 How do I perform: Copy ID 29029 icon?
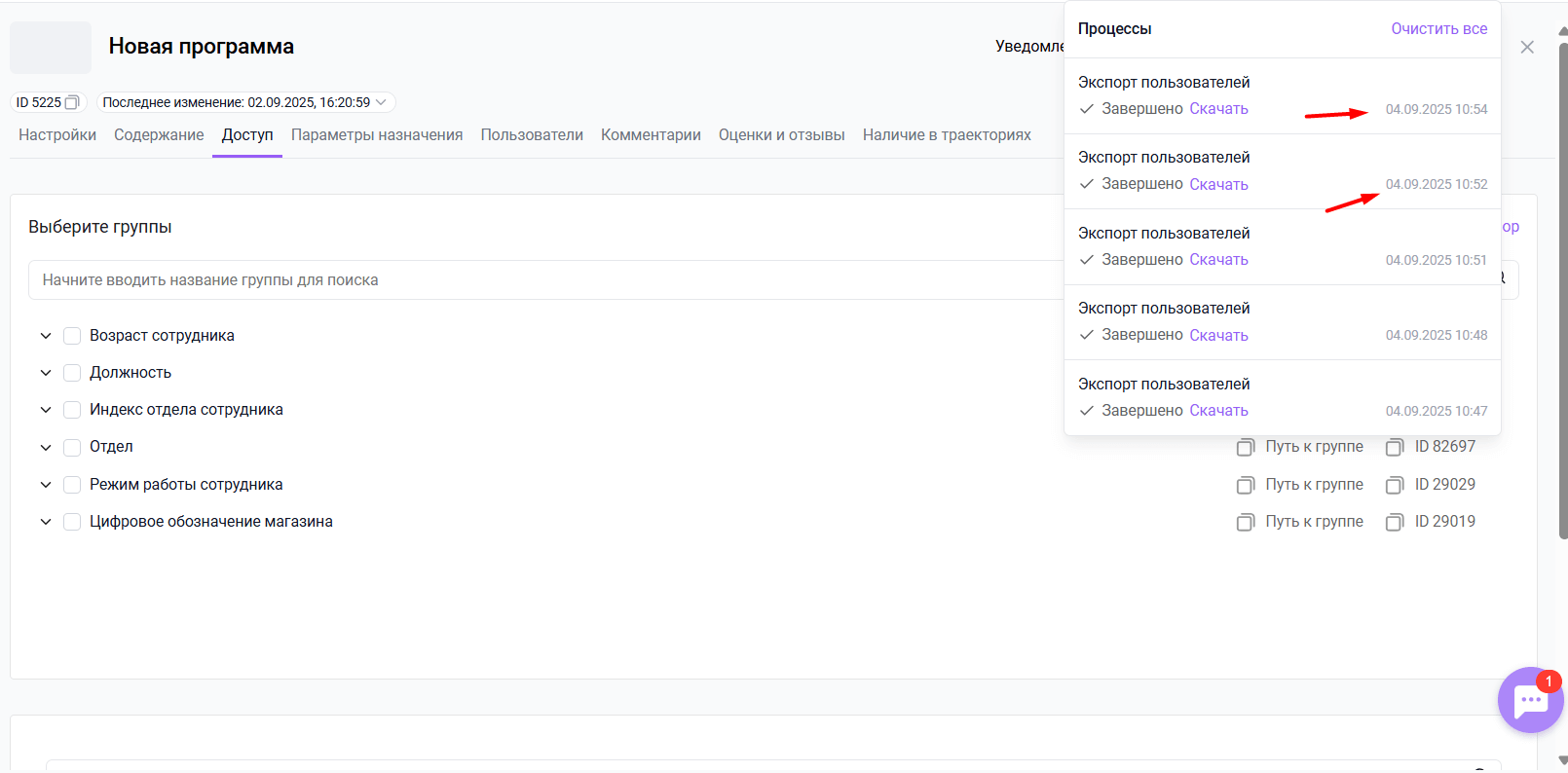1395,485
